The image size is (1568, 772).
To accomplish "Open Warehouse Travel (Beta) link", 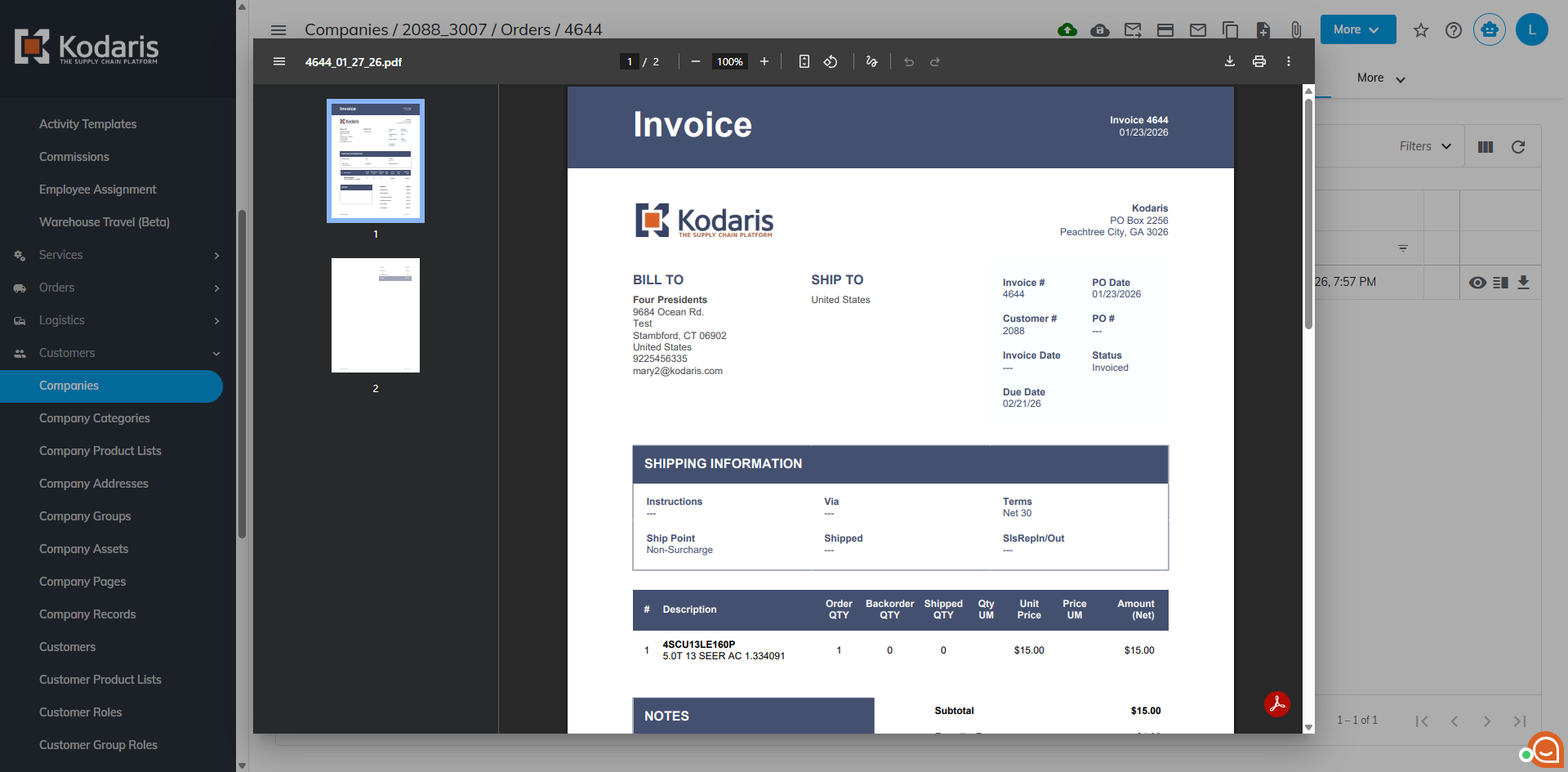I will pos(105,222).
